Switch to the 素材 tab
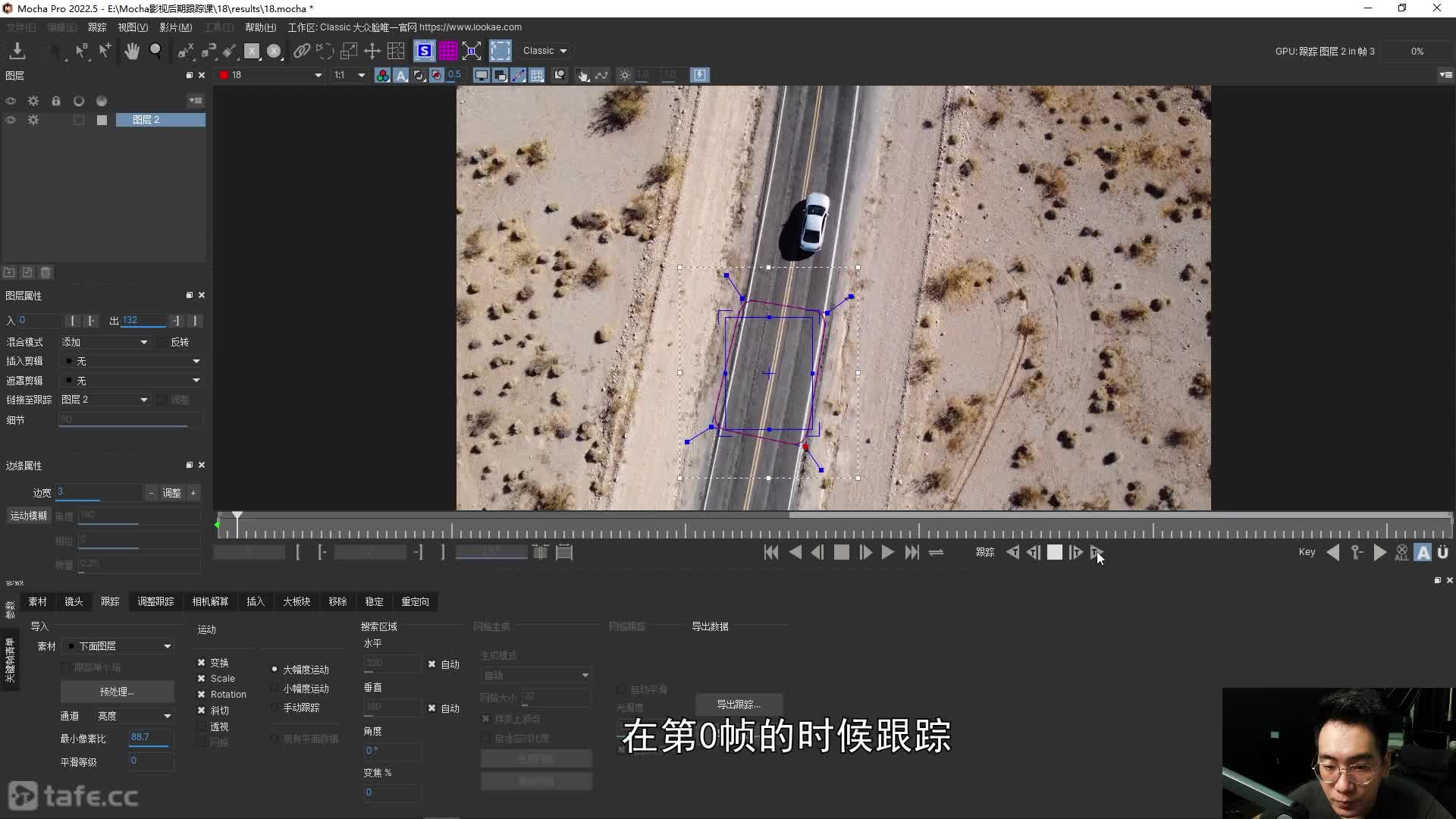Screen dimensions: 1456x819 [x=37, y=601]
